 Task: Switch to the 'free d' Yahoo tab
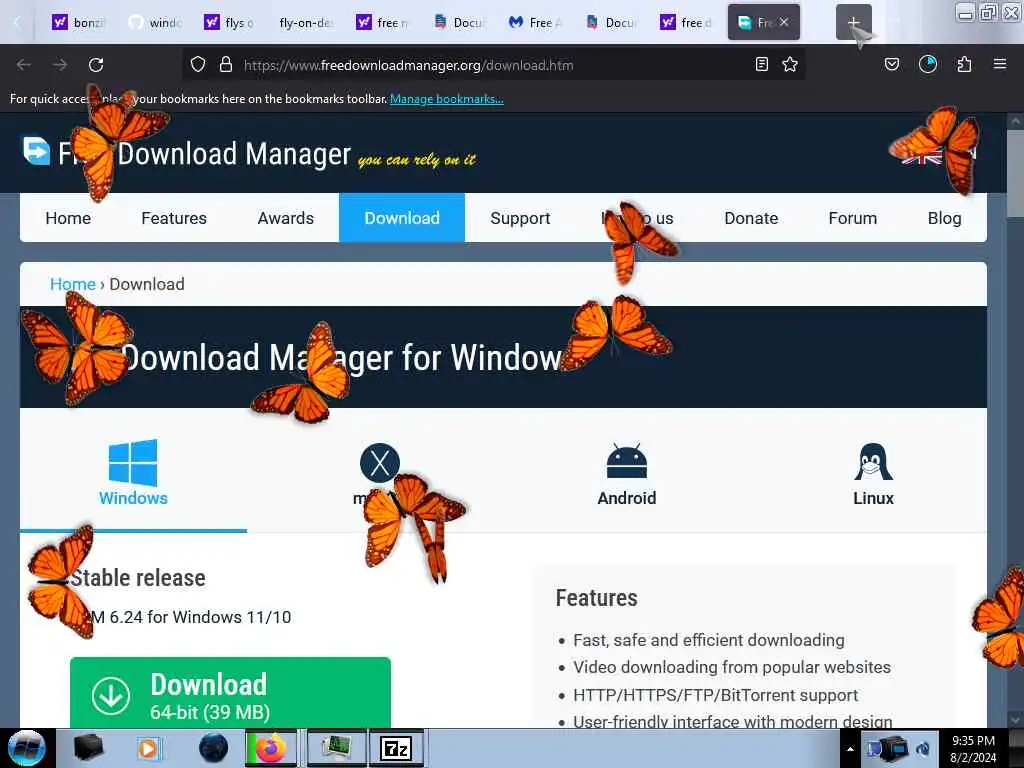[686, 22]
